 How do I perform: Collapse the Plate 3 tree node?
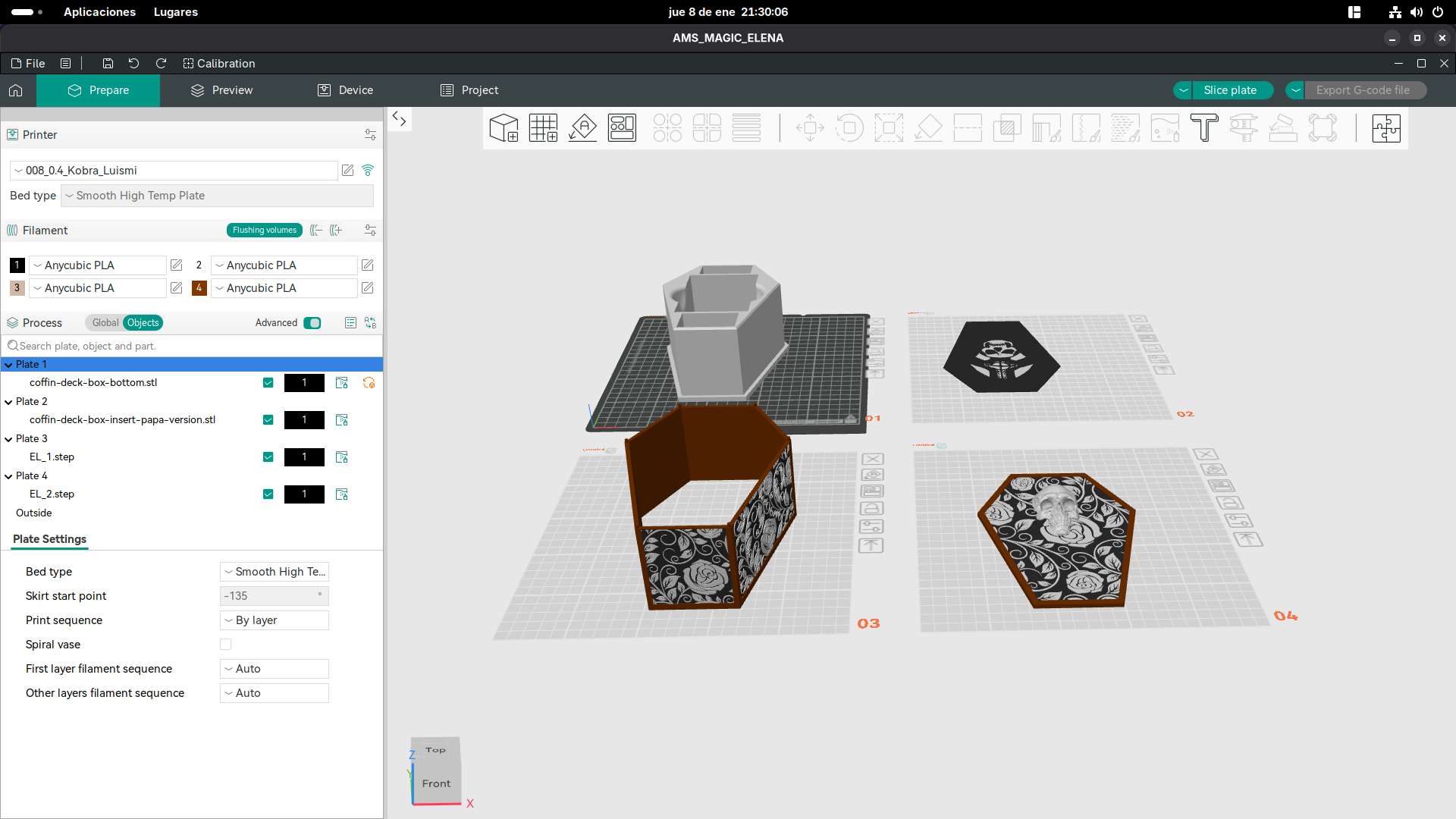pyautogui.click(x=8, y=439)
